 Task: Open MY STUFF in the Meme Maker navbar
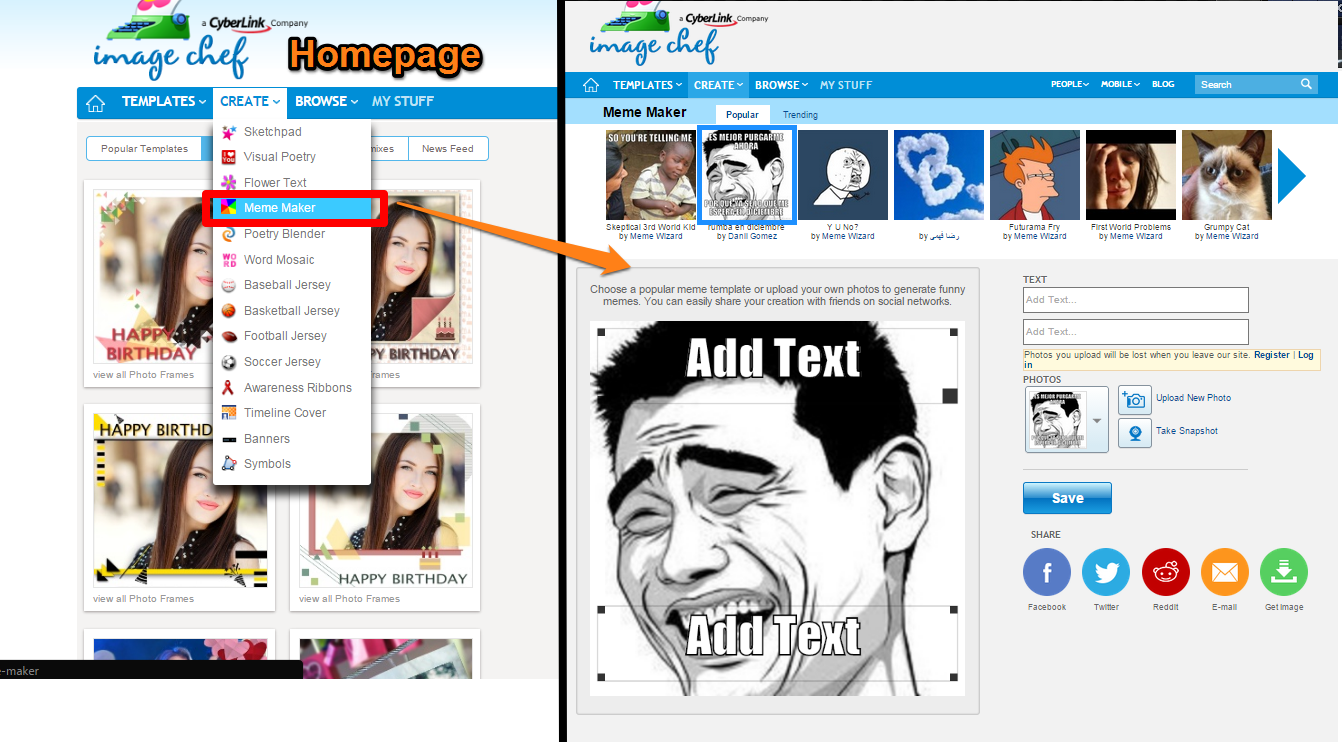pos(846,85)
